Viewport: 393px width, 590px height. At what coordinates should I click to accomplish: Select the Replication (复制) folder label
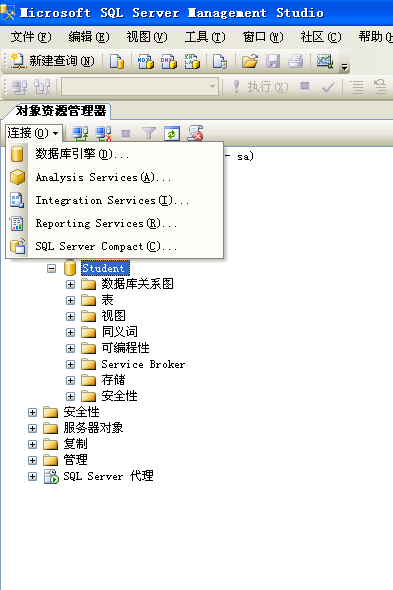(75, 444)
